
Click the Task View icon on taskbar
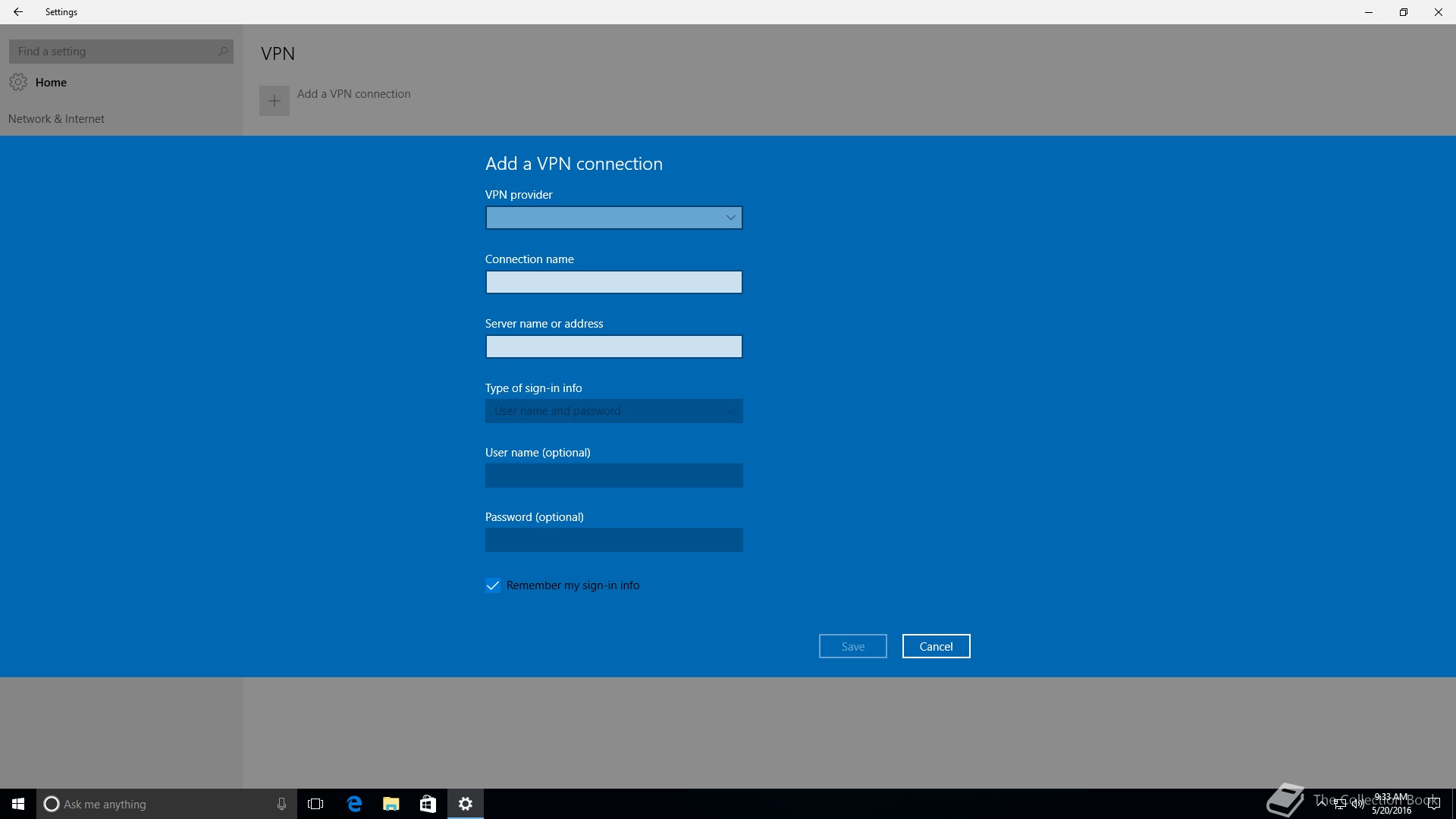315,804
